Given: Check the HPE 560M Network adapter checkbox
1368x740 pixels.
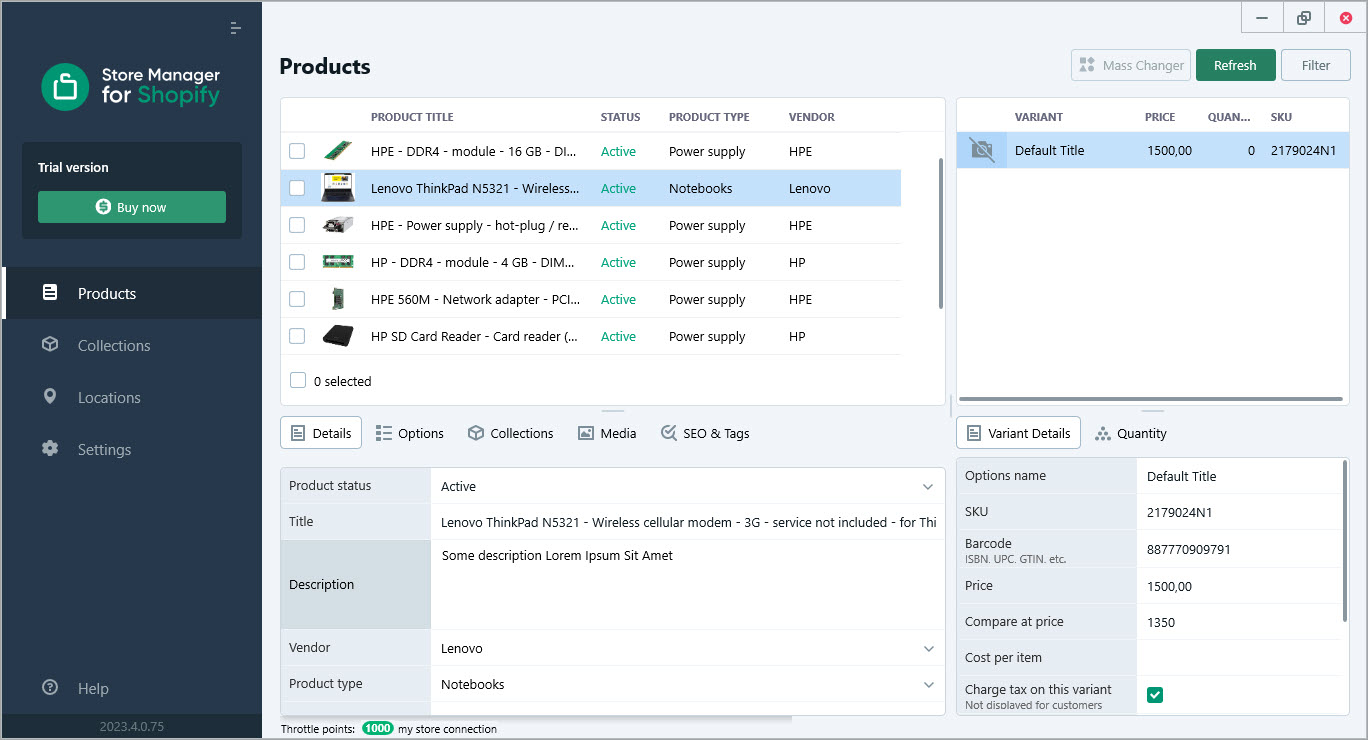Looking at the screenshot, I should coord(297,299).
